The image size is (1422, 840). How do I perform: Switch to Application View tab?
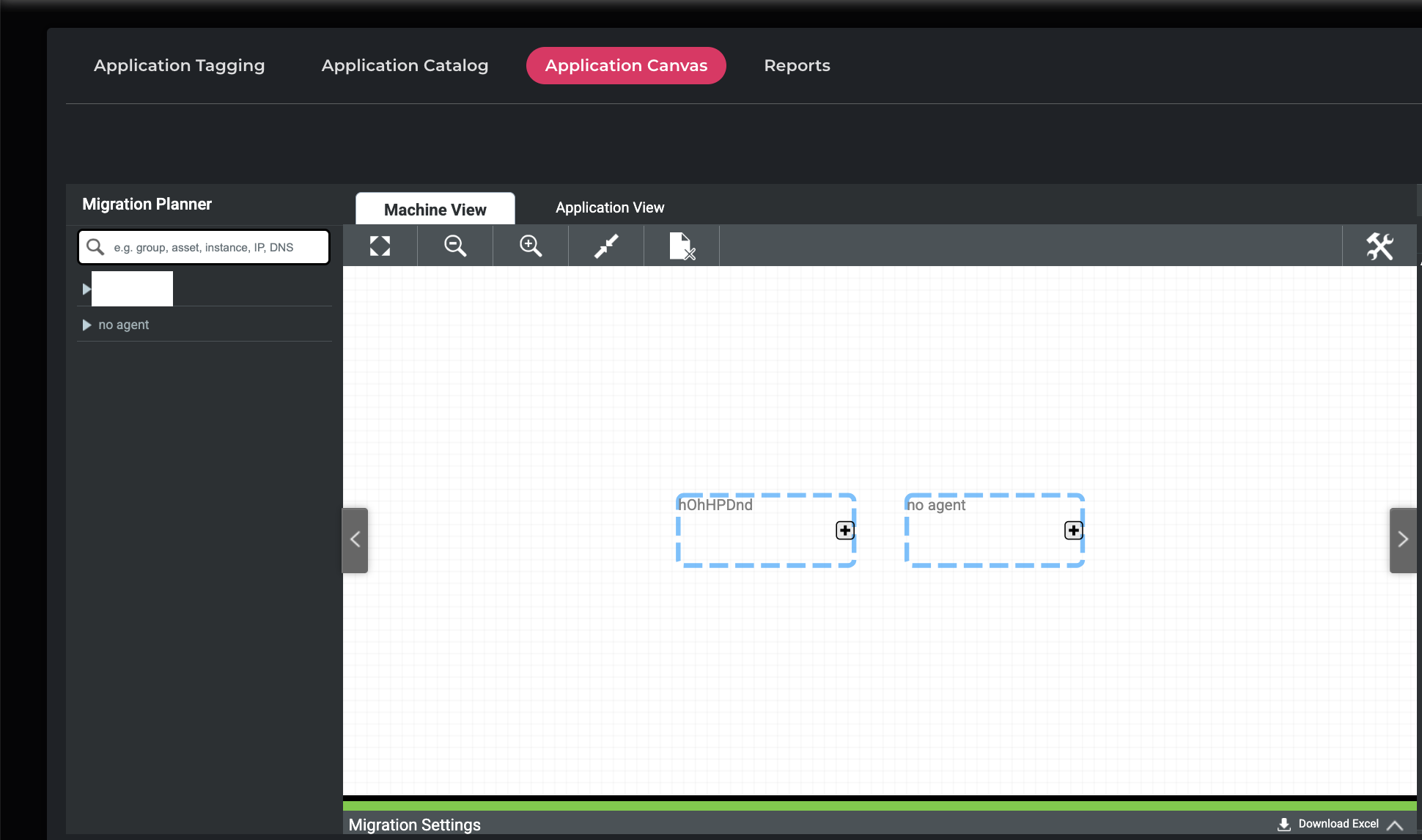(610, 208)
